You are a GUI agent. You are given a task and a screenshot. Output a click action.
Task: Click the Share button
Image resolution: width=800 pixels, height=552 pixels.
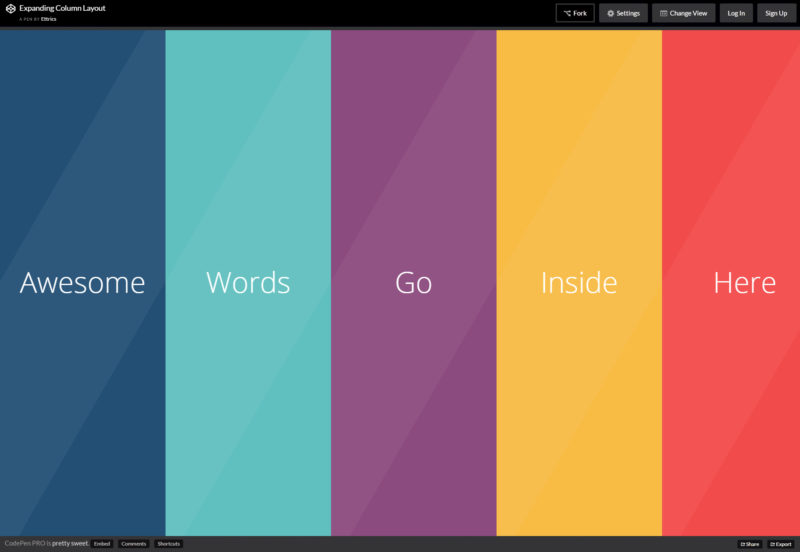[749, 544]
